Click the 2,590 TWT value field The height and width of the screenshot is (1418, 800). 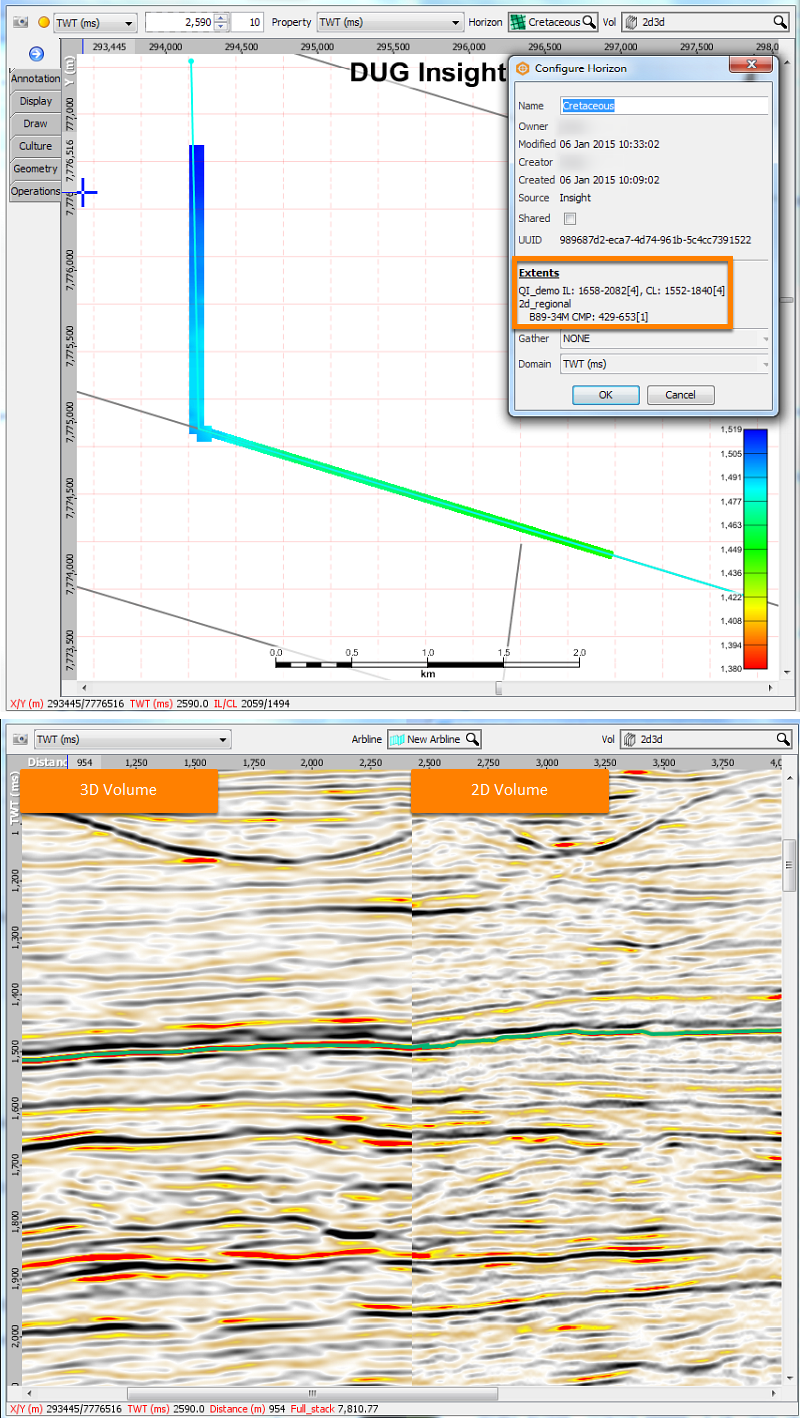(x=180, y=22)
